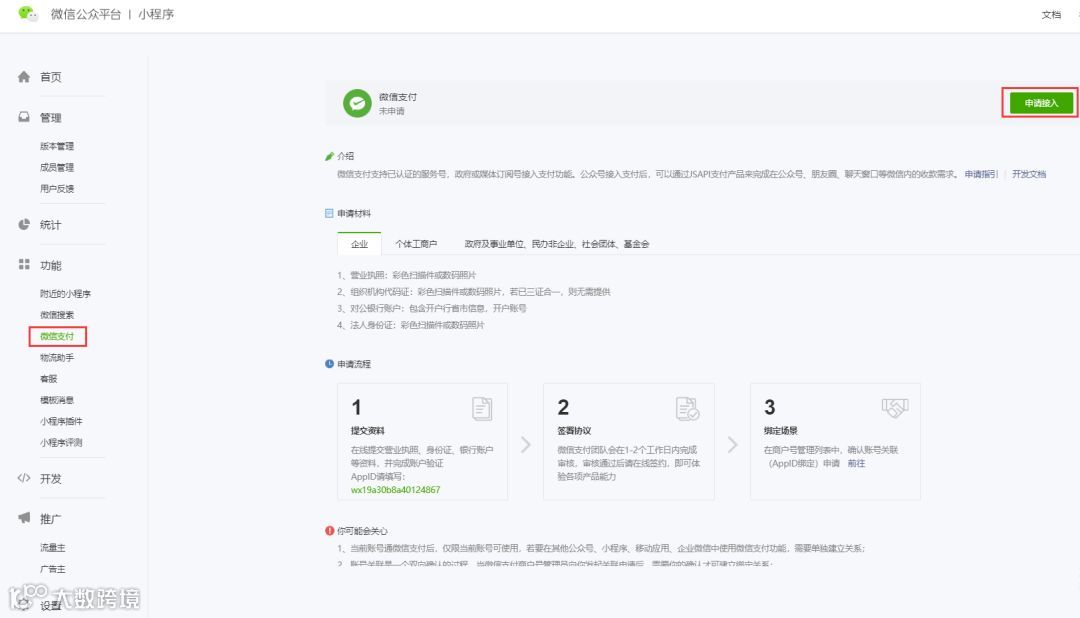Click the green 申请接入 button
Screen dimensions: 1080x618
(1041, 103)
